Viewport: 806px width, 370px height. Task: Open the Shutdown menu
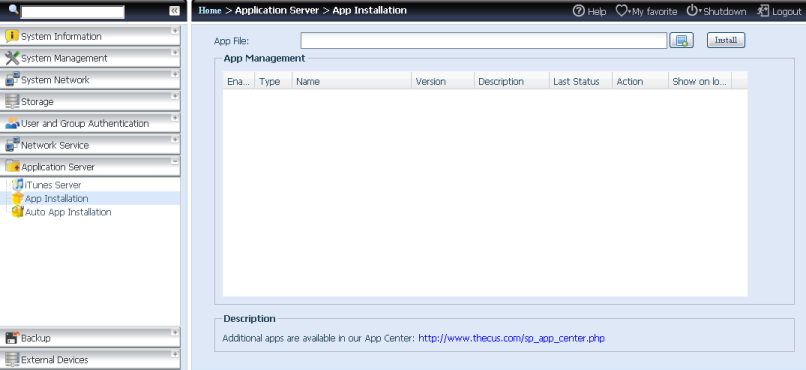click(725, 11)
